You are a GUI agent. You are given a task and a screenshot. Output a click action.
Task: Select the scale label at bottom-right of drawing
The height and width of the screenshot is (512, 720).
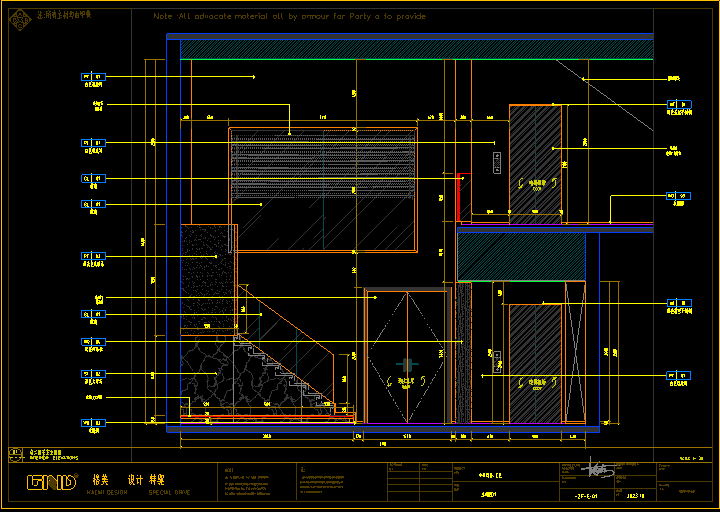[x=691, y=457]
